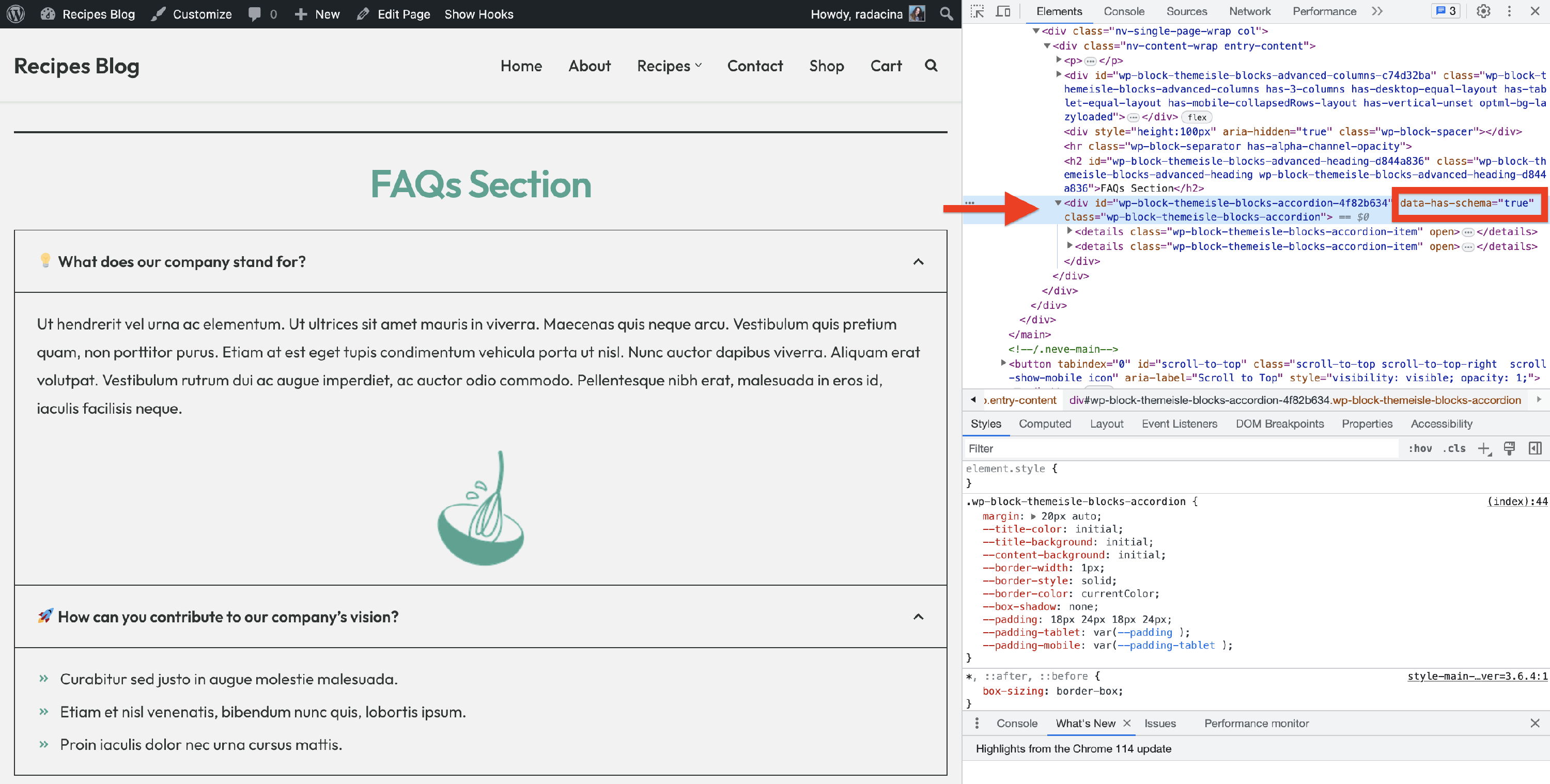Expand the first details accordion-item node
The width and height of the screenshot is (1550, 784).
pyautogui.click(x=1069, y=231)
